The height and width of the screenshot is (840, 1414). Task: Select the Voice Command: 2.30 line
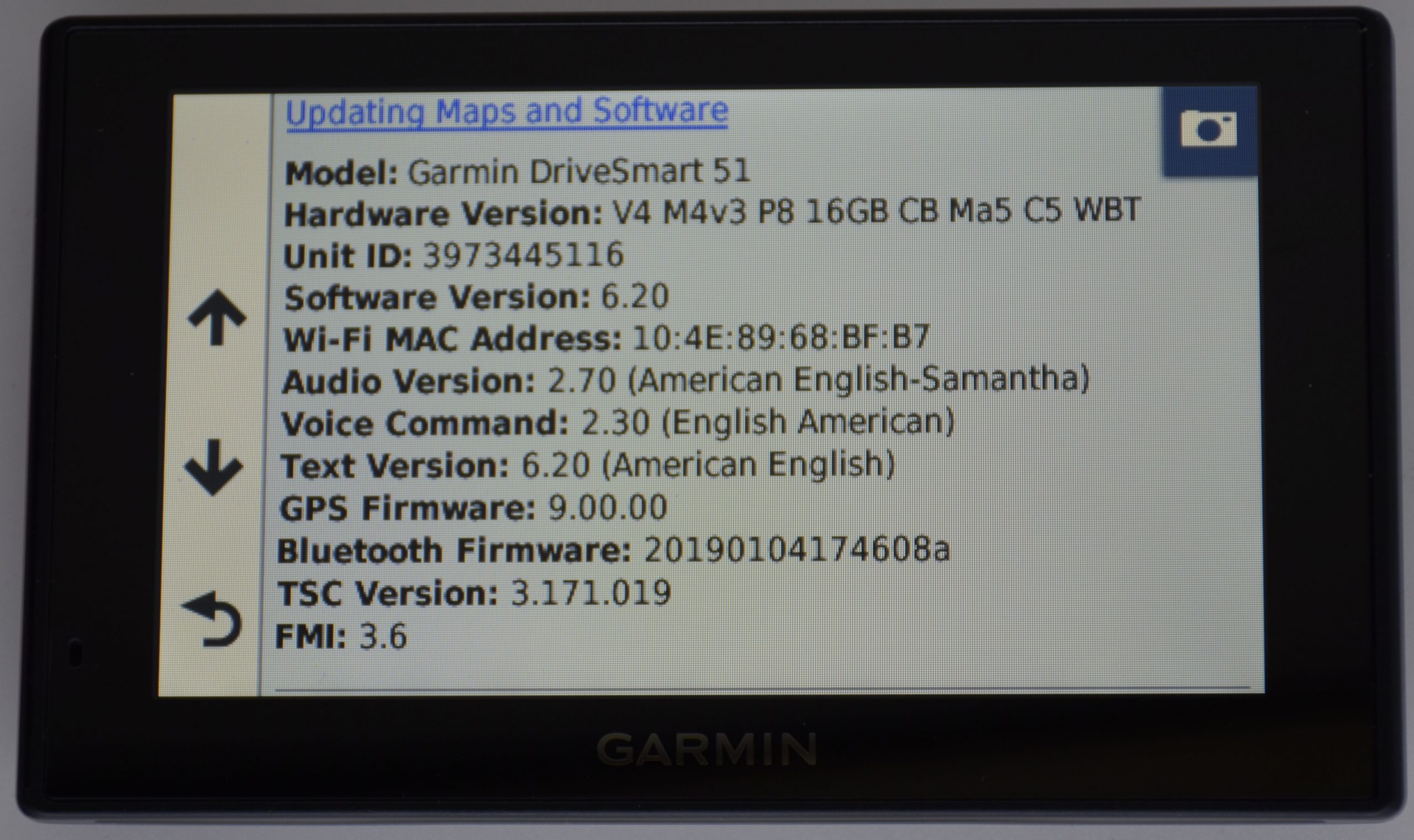click(618, 423)
